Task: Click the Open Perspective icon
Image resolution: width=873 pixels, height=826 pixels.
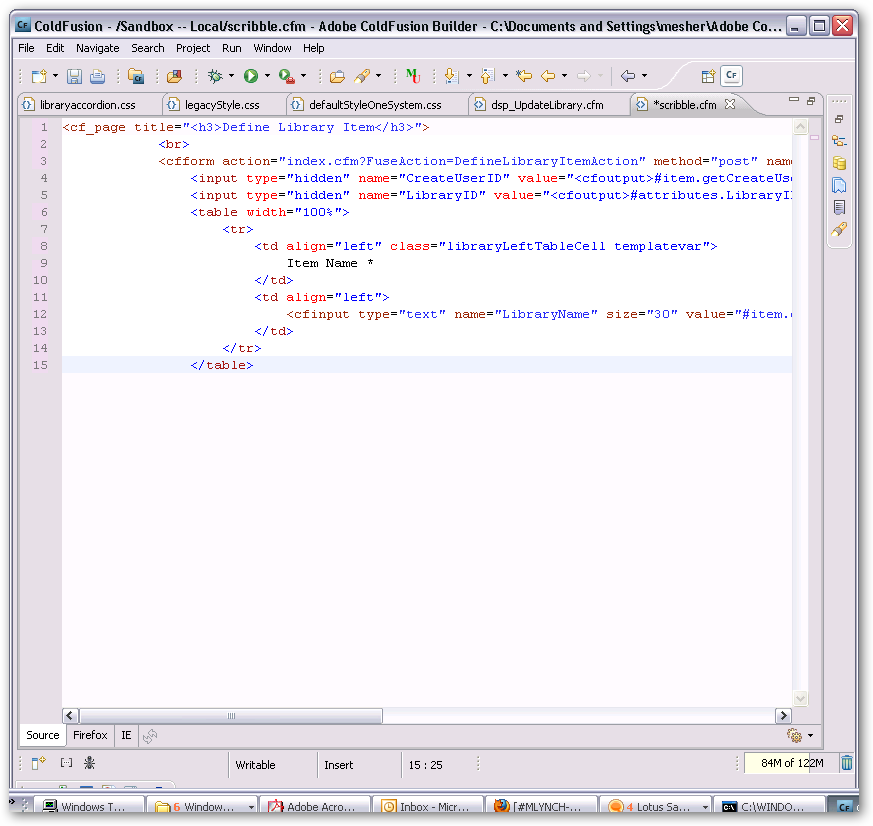Action: (708, 76)
